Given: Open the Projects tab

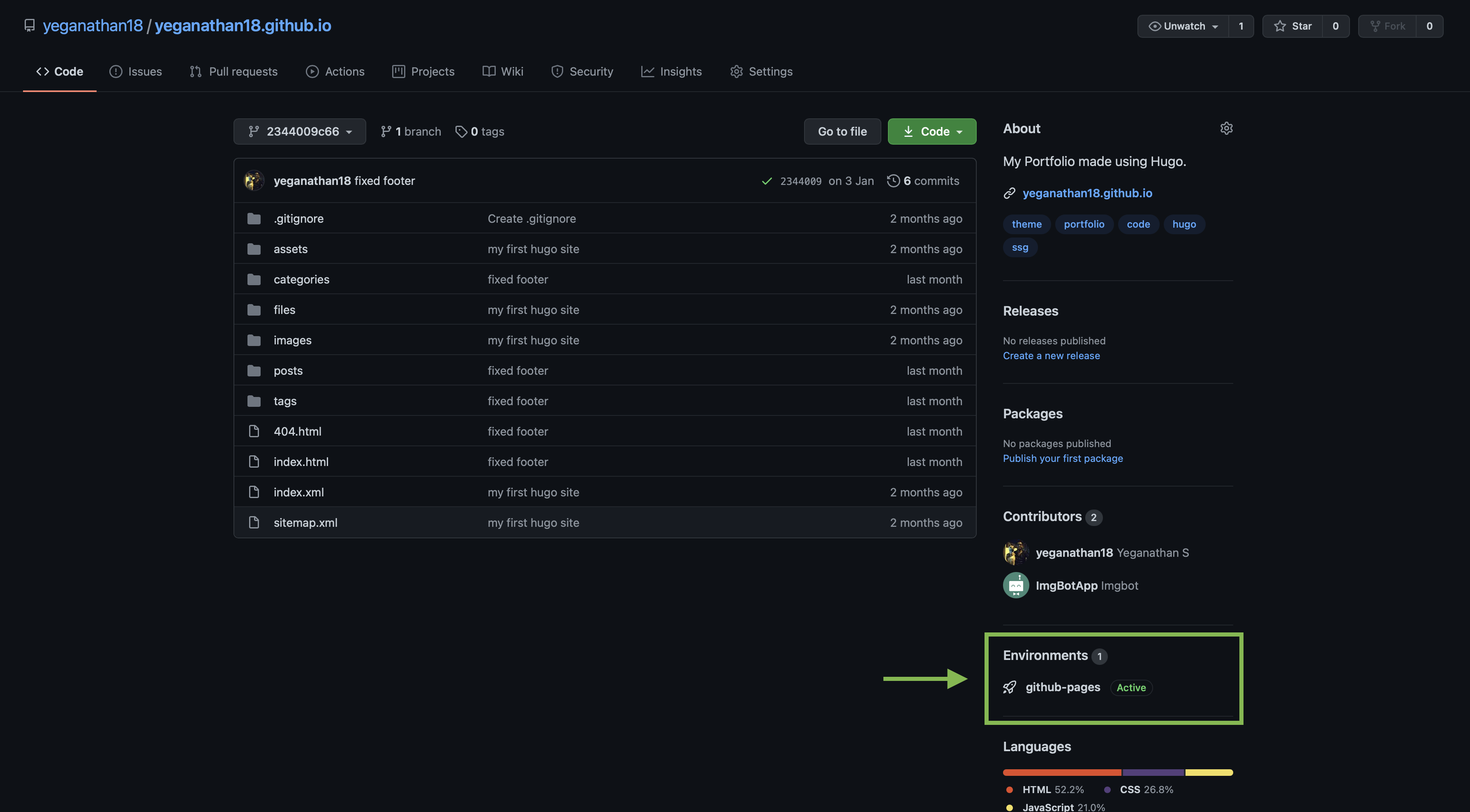Looking at the screenshot, I should pos(423,72).
